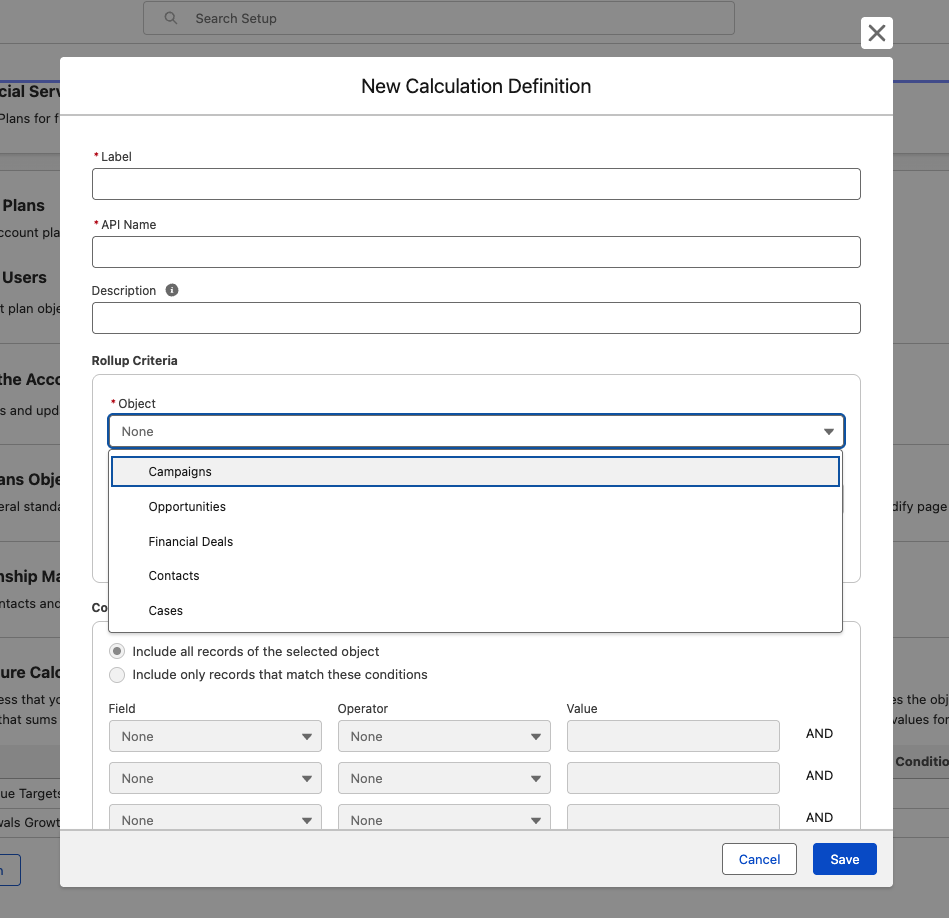Click the third row Value input
The height and width of the screenshot is (918, 949).
coord(672,818)
